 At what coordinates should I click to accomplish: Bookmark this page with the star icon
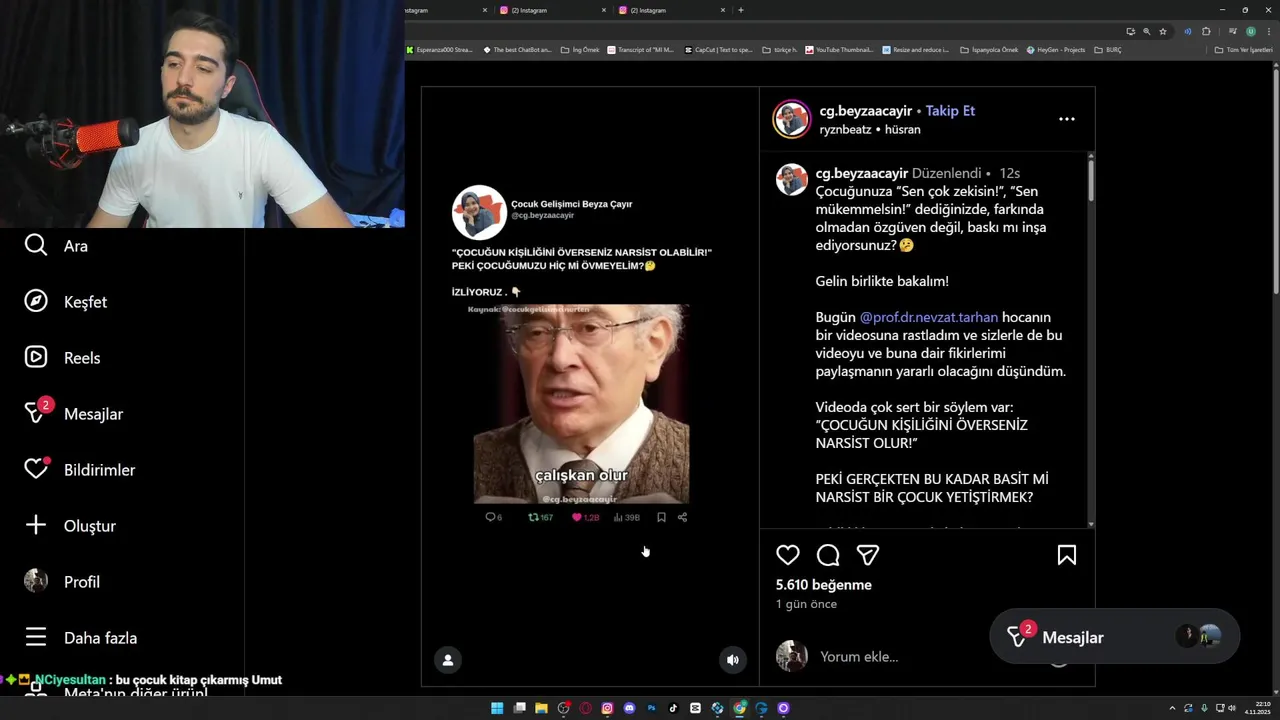click(x=1163, y=31)
